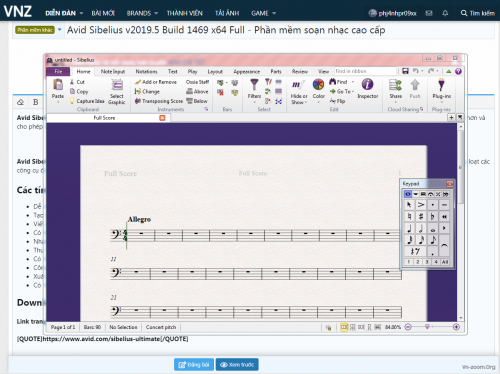Expand the Go To dropdown arrow

coord(353,91)
